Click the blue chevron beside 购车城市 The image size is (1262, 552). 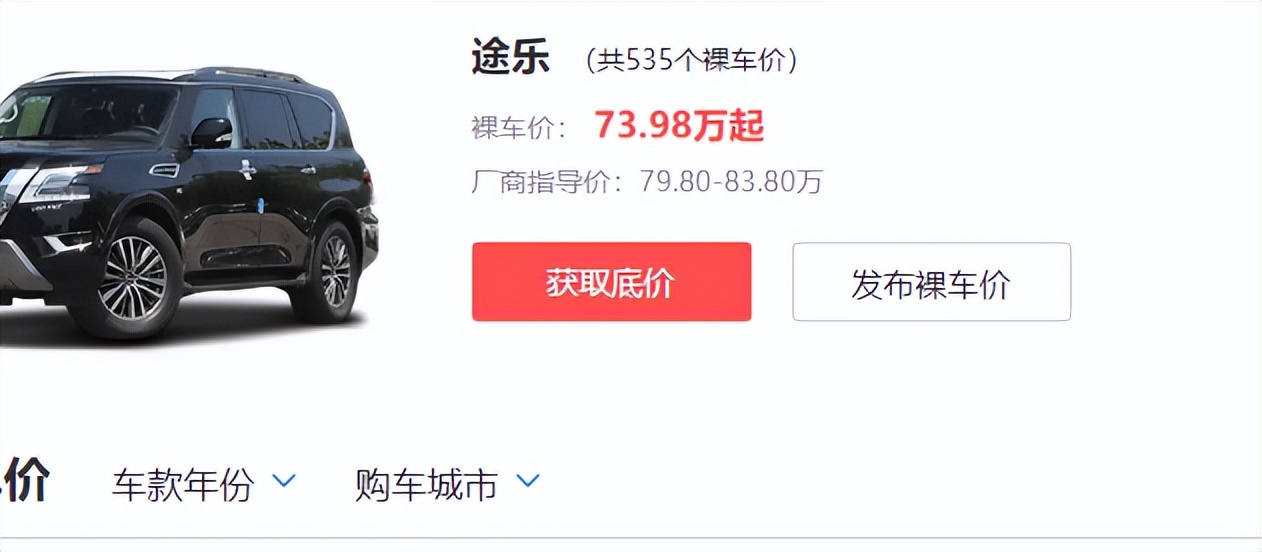click(x=528, y=482)
